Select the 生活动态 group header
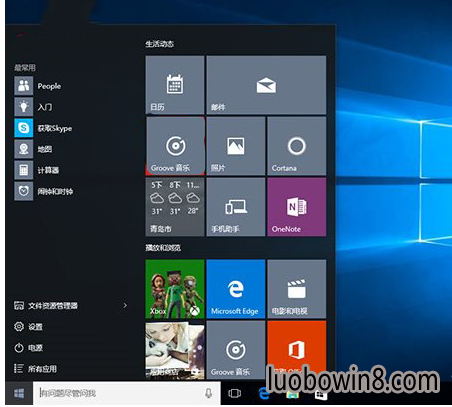This screenshot has height=407, width=452. [x=160, y=44]
